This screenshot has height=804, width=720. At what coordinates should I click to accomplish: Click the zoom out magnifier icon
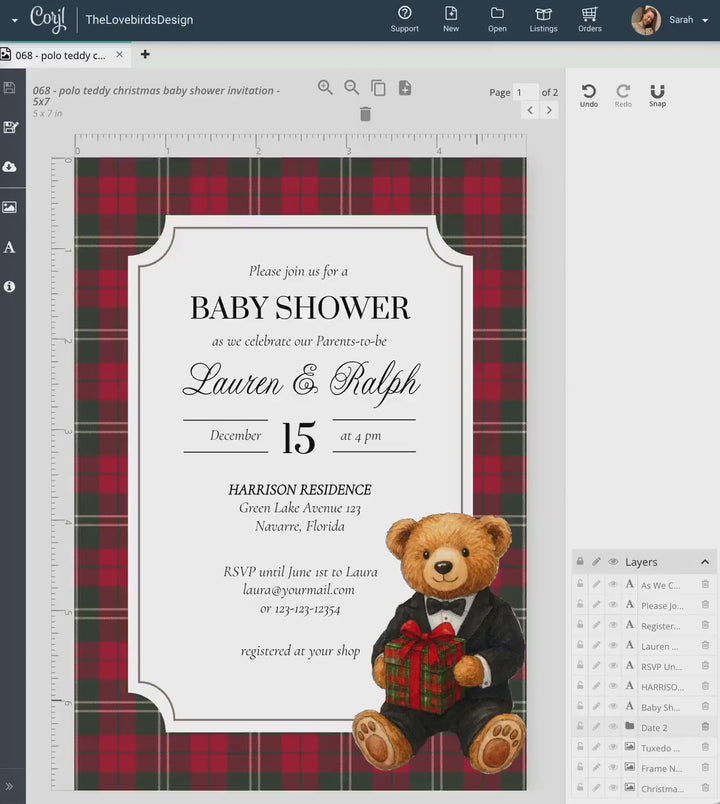pyautogui.click(x=352, y=88)
